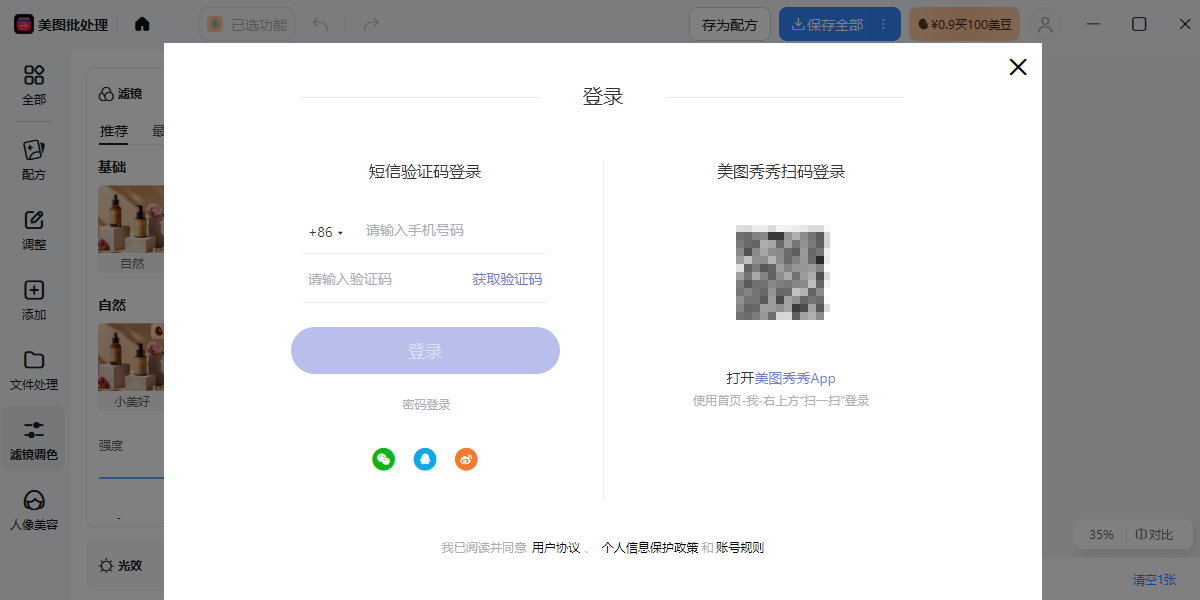Select the 文件处理 sidebar item
This screenshot has height=600, width=1200.
point(34,370)
